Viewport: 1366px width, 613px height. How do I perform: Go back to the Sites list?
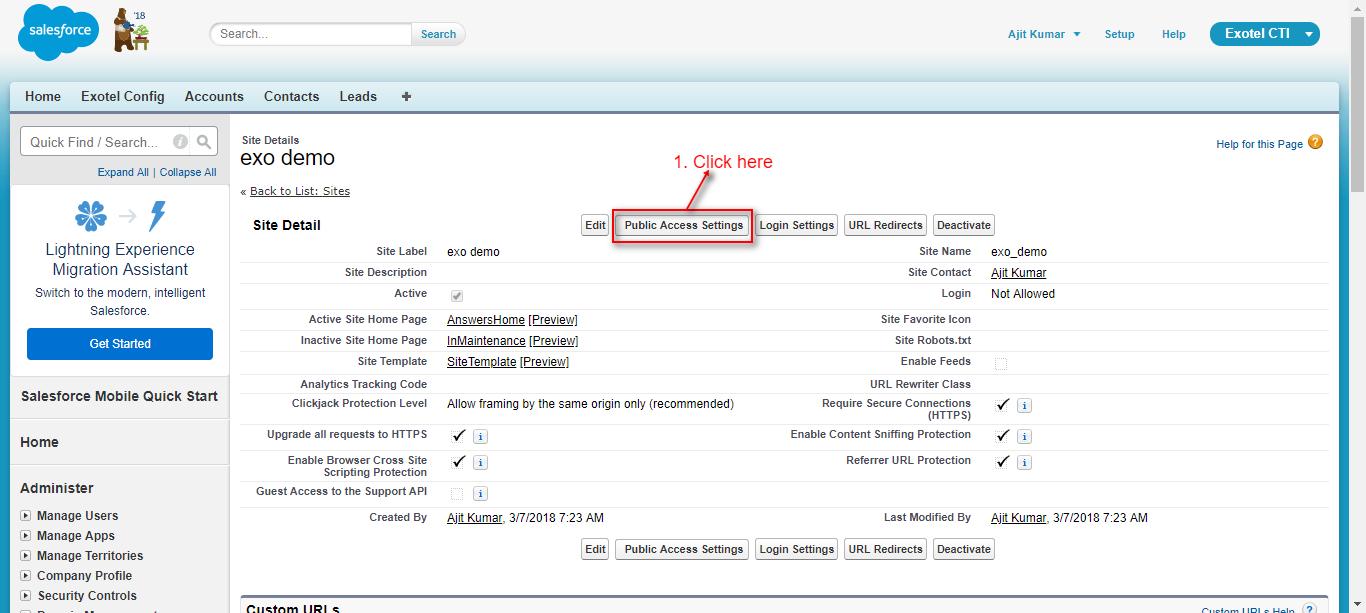[x=299, y=191]
